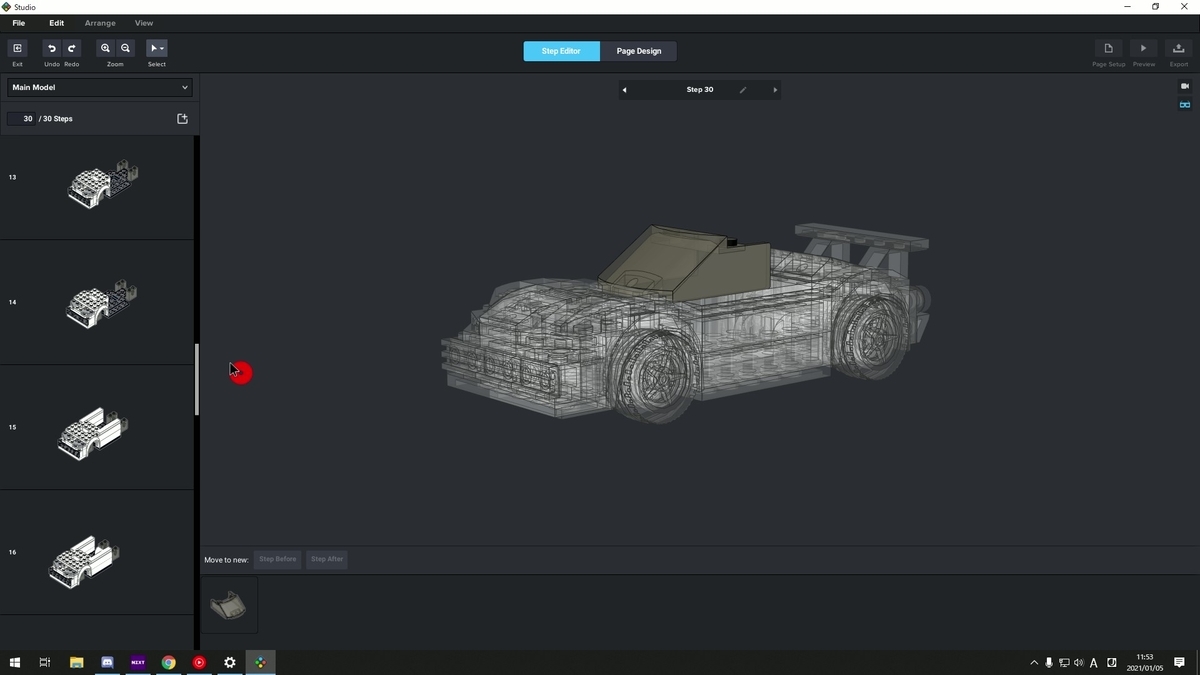
Task: Click the Step Before button
Action: (278, 559)
